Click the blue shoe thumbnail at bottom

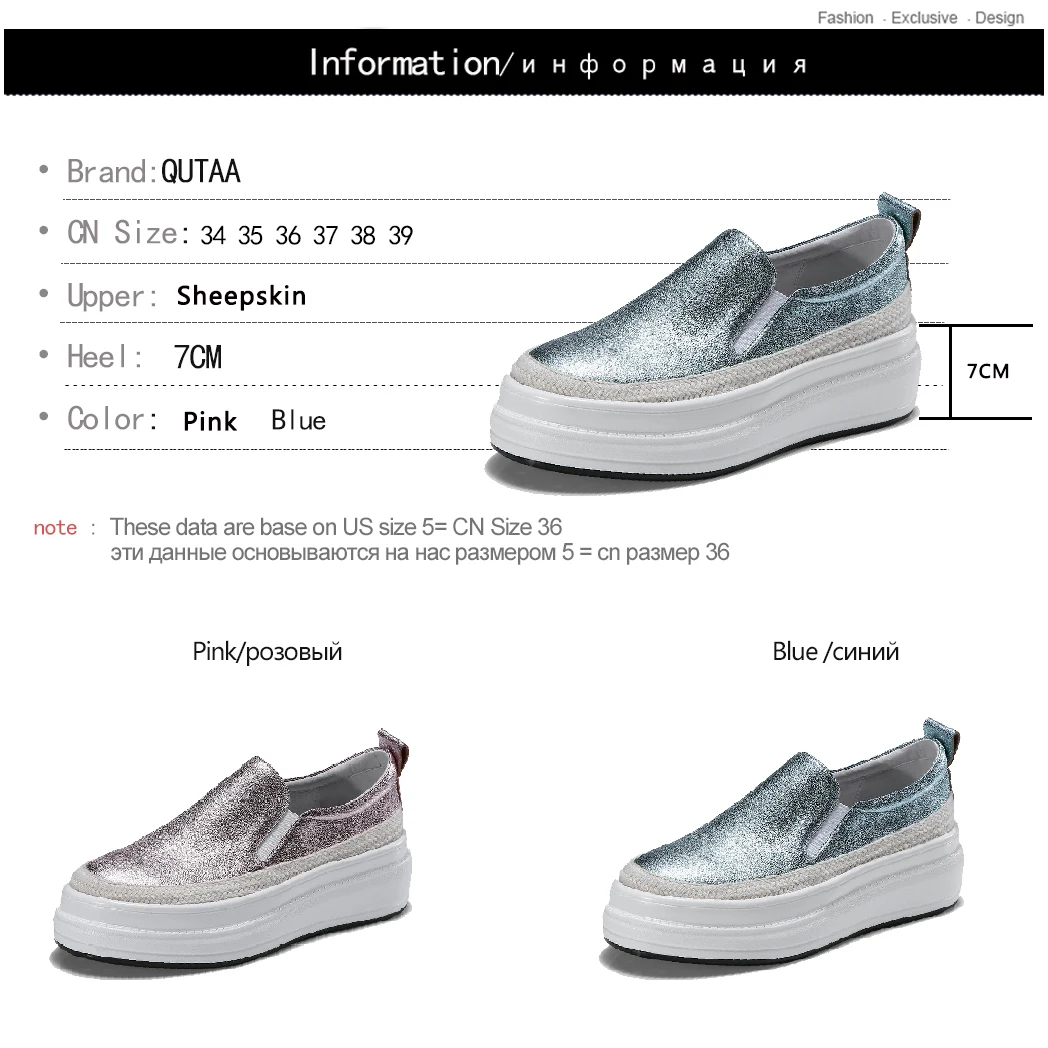click(781, 847)
